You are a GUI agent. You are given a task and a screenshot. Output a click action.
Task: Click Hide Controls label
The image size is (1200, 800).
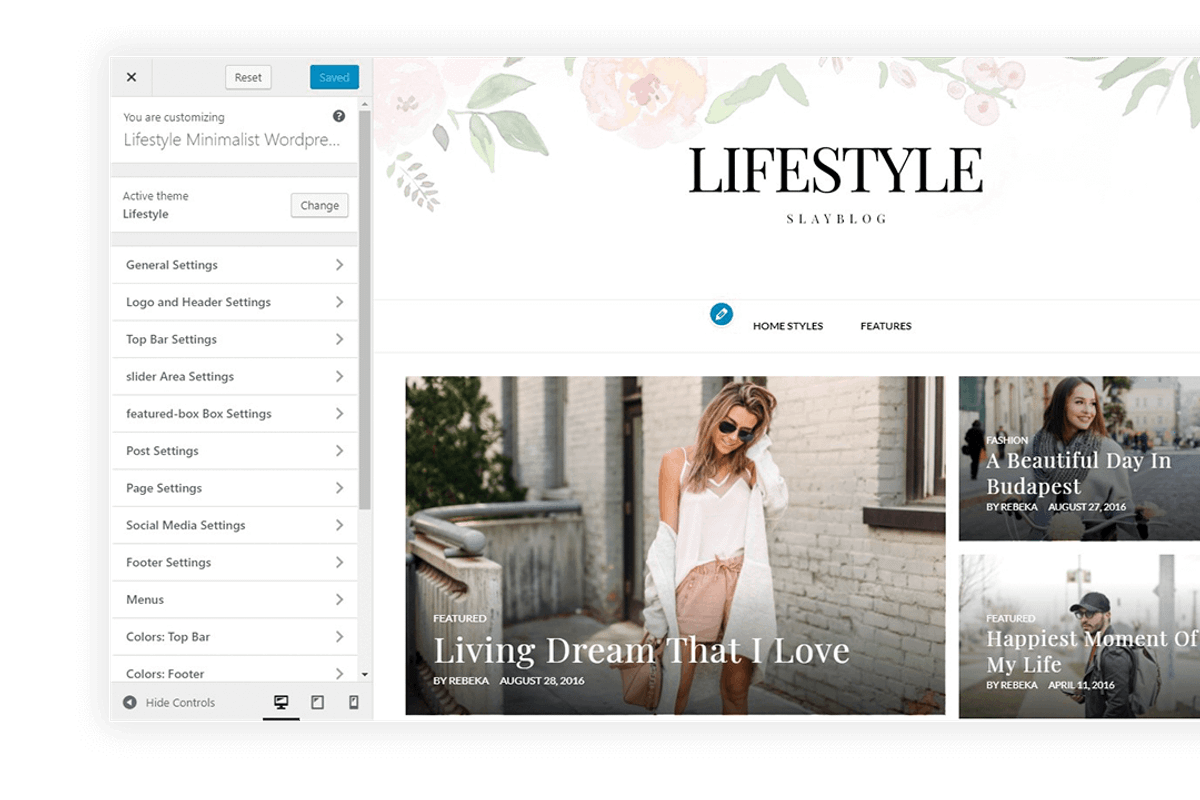[x=180, y=703]
